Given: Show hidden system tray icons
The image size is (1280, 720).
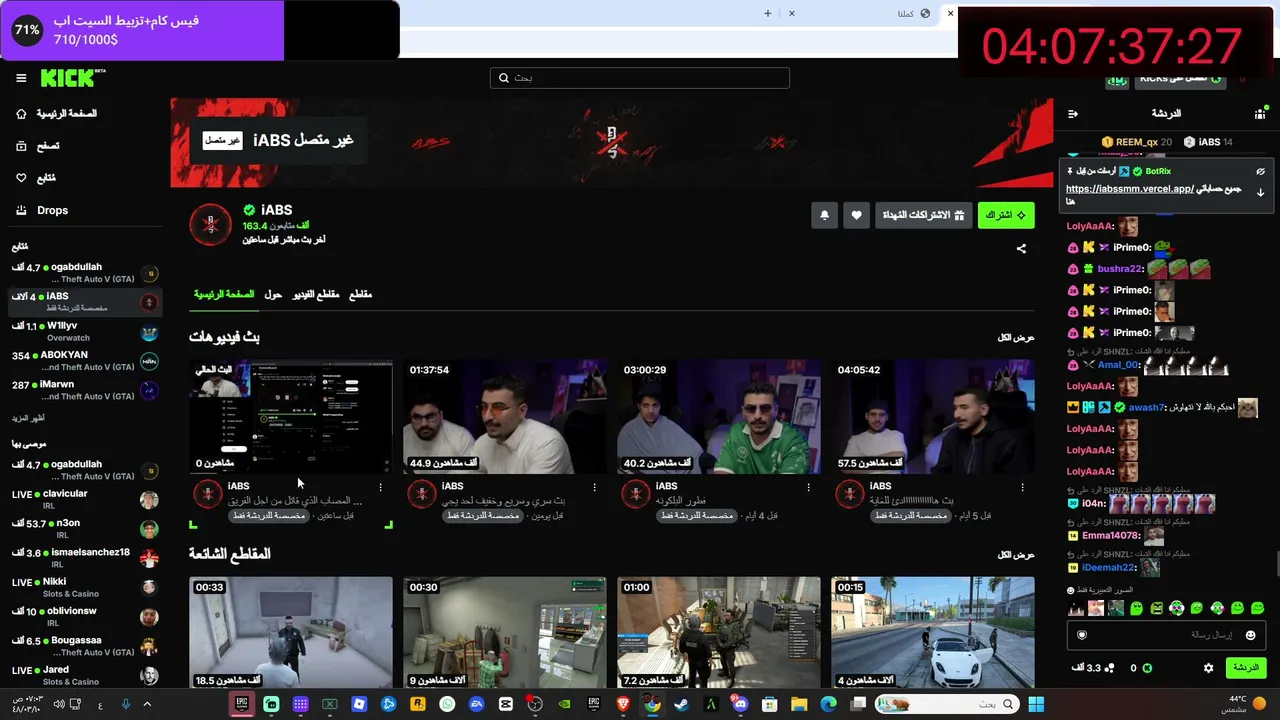Looking at the screenshot, I should point(147,704).
